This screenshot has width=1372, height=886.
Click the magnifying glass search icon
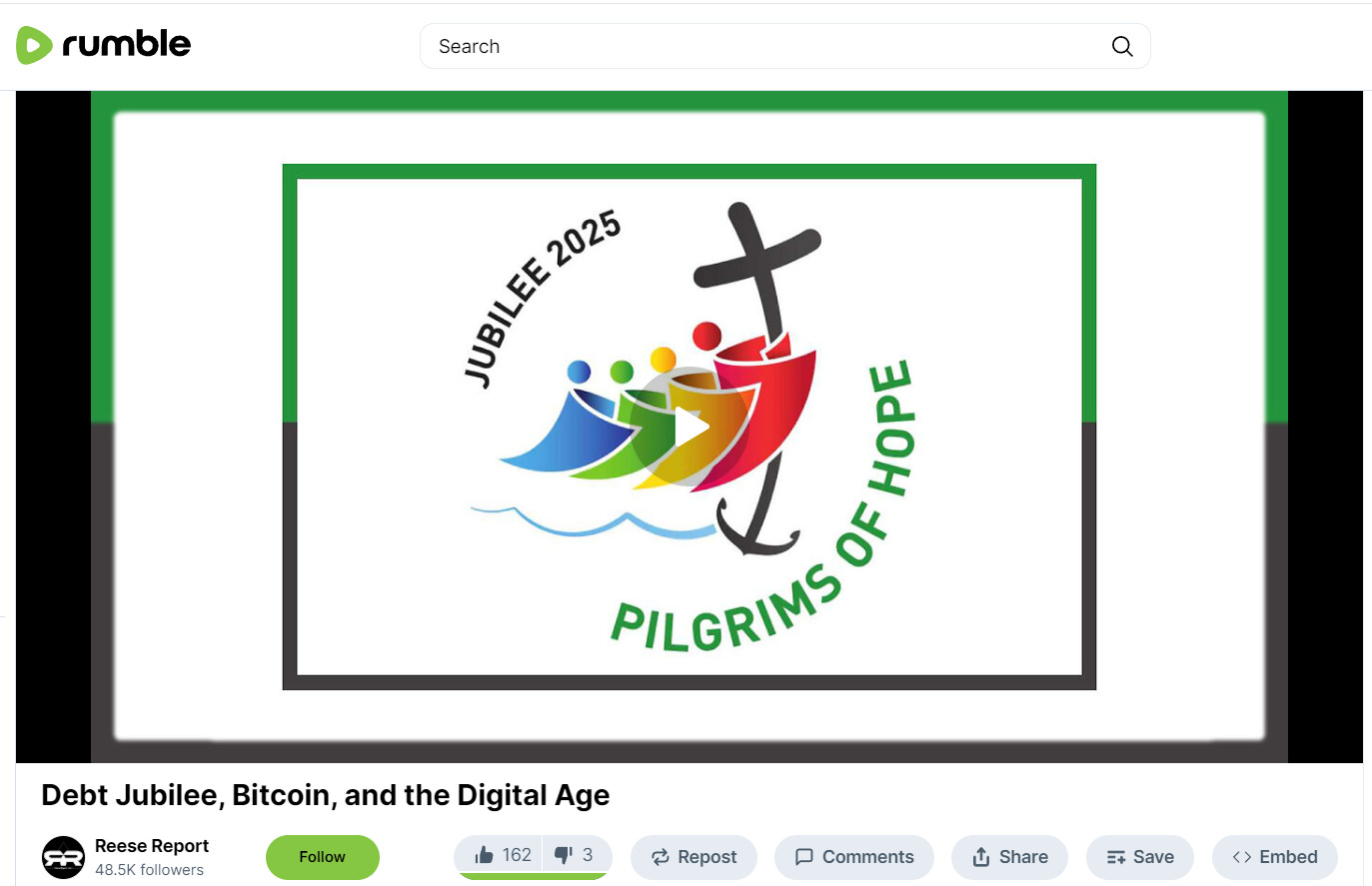(1122, 46)
